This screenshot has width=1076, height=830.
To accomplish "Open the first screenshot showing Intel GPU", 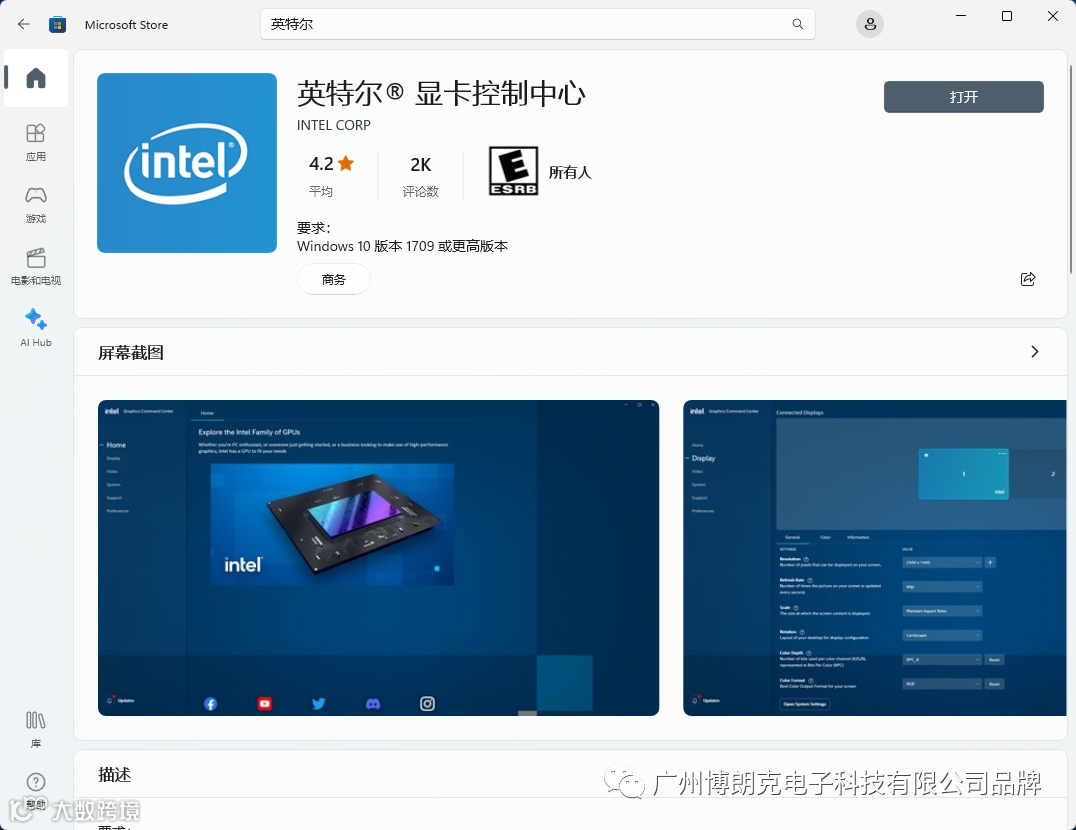I will [x=378, y=558].
